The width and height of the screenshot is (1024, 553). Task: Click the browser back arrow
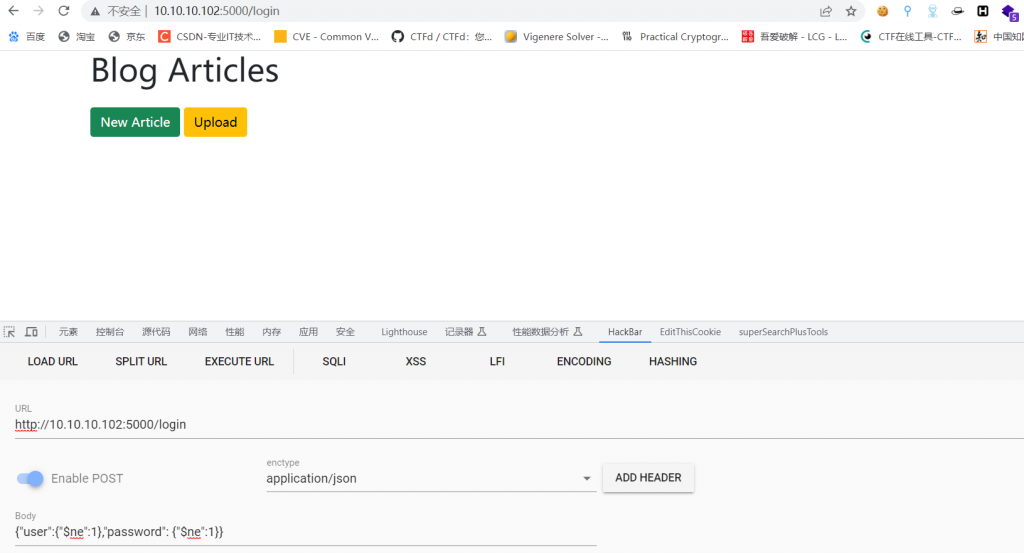[x=13, y=11]
